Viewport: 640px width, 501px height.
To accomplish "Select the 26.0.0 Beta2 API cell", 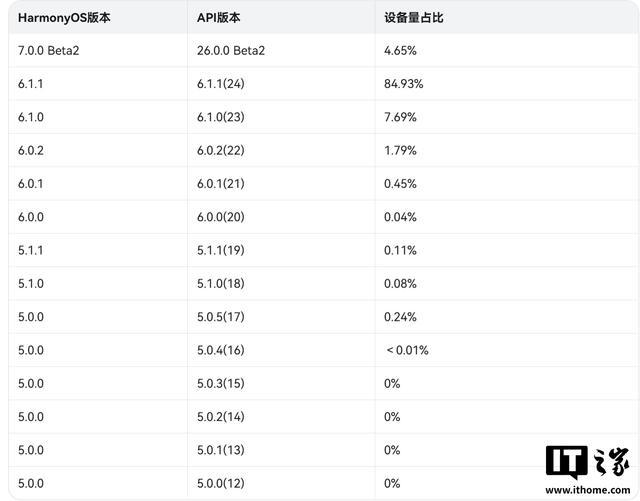I will pos(231,51).
